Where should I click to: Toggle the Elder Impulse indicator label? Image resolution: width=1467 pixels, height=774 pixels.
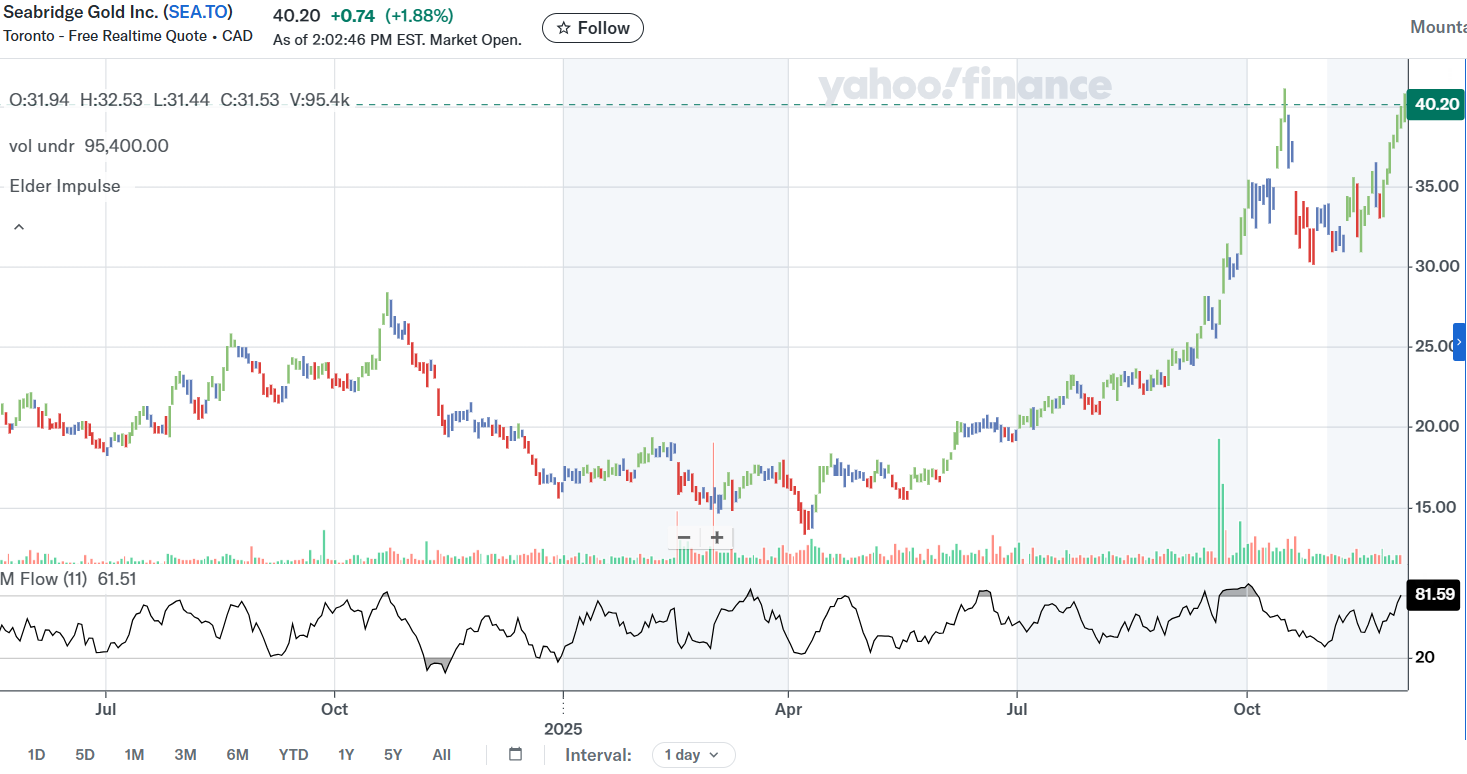click(x=63, y=186)
